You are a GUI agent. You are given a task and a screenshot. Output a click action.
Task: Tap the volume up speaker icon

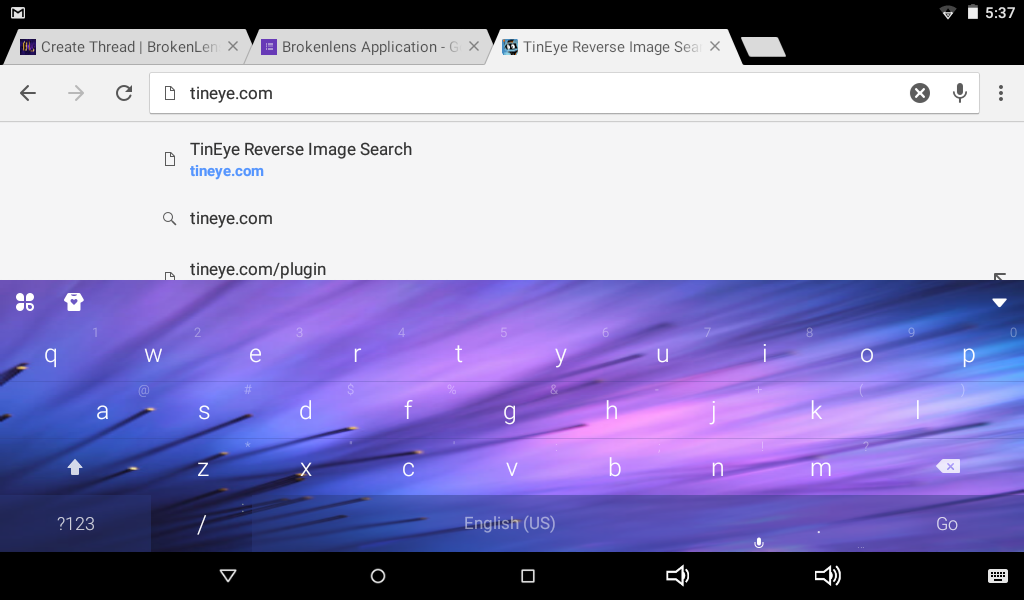(x=827, y=575)
